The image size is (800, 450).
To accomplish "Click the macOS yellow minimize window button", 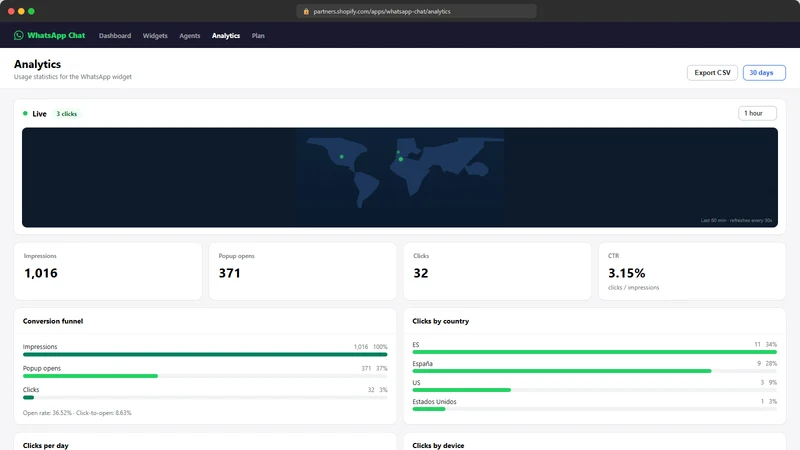I will coord(21,11).
